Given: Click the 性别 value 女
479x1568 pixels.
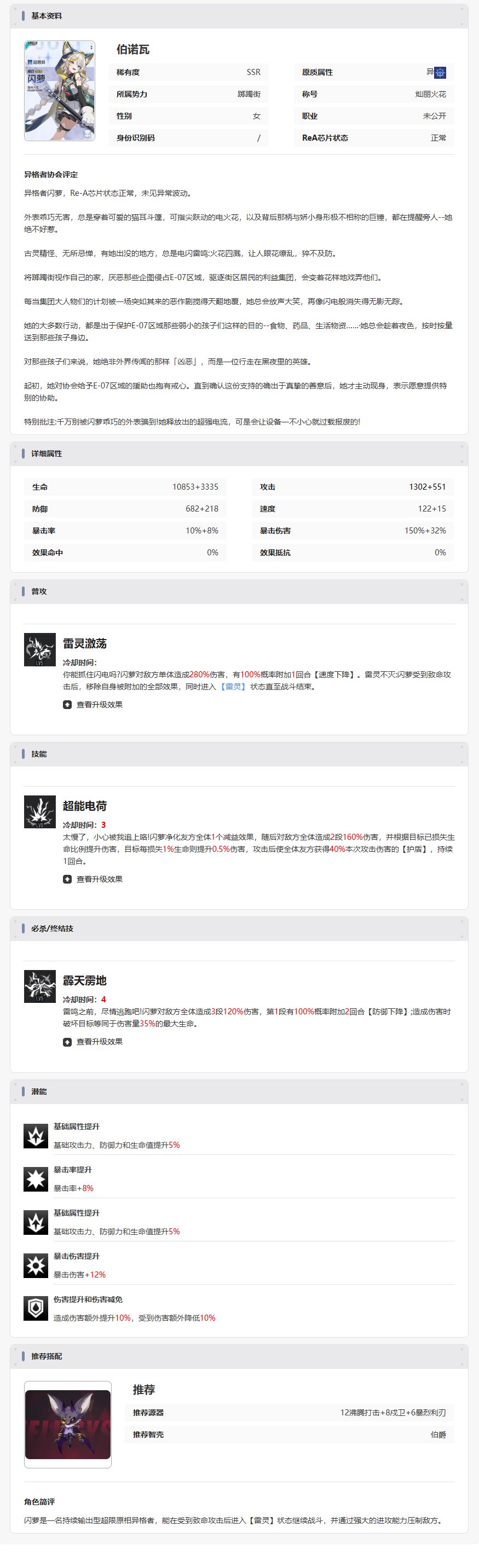Looking at the screenshot, I should pos(257,117).
